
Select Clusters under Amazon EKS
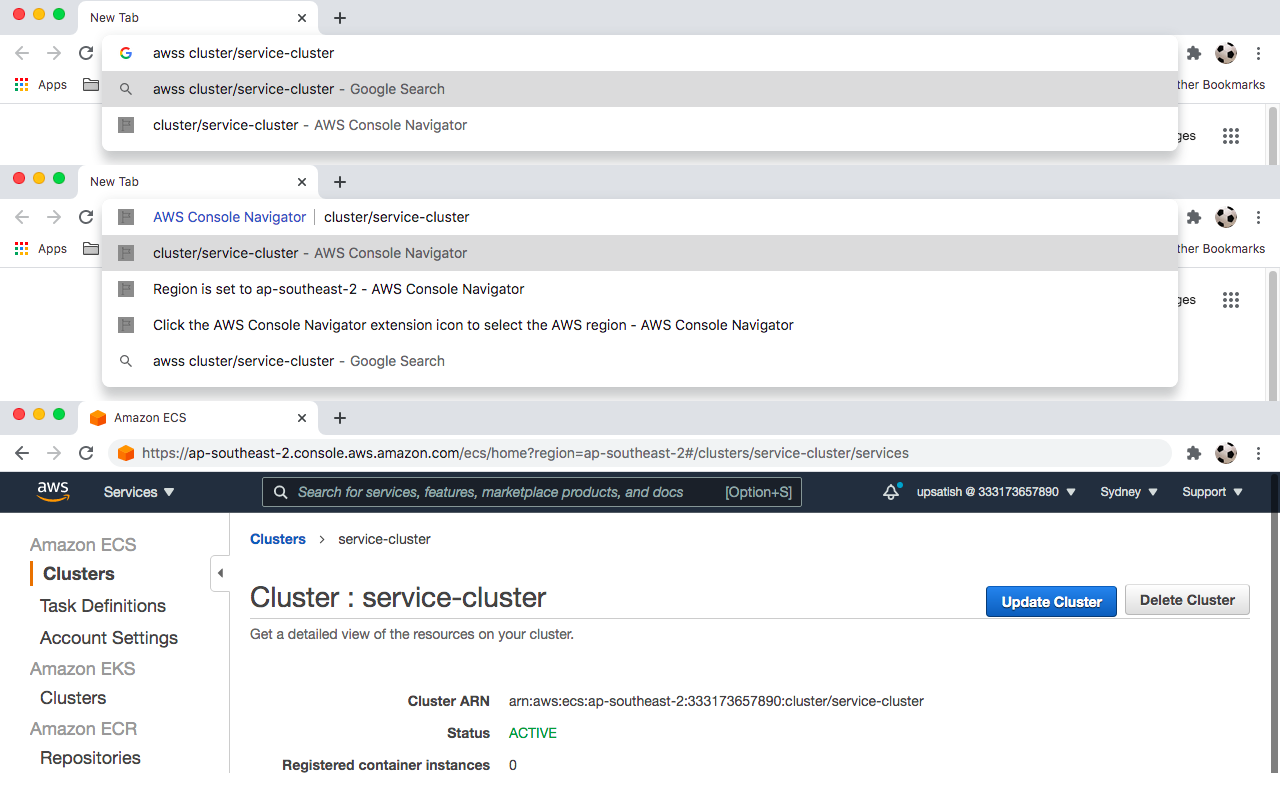(x=72, y=698)
